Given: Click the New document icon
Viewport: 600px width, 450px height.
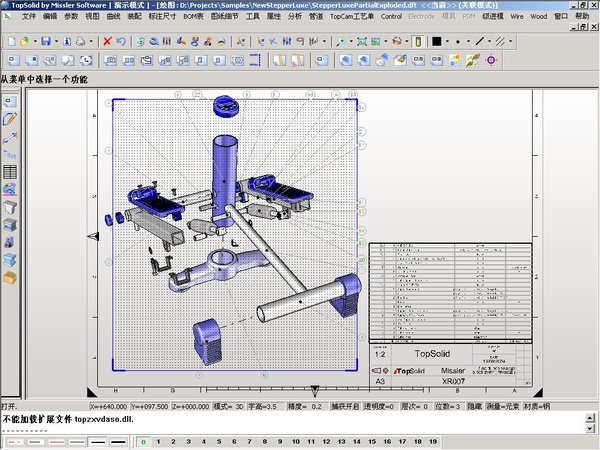Looking at the screenshot, I should (x=10, y=41).
